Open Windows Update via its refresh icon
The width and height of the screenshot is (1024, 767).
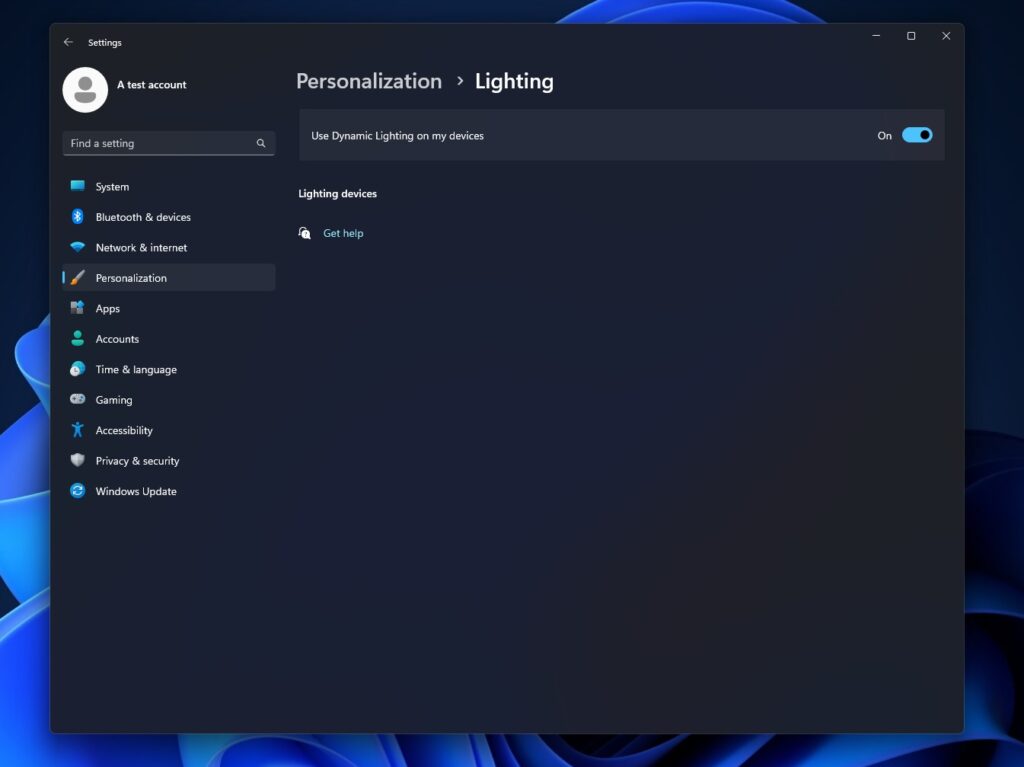(78, 491)
